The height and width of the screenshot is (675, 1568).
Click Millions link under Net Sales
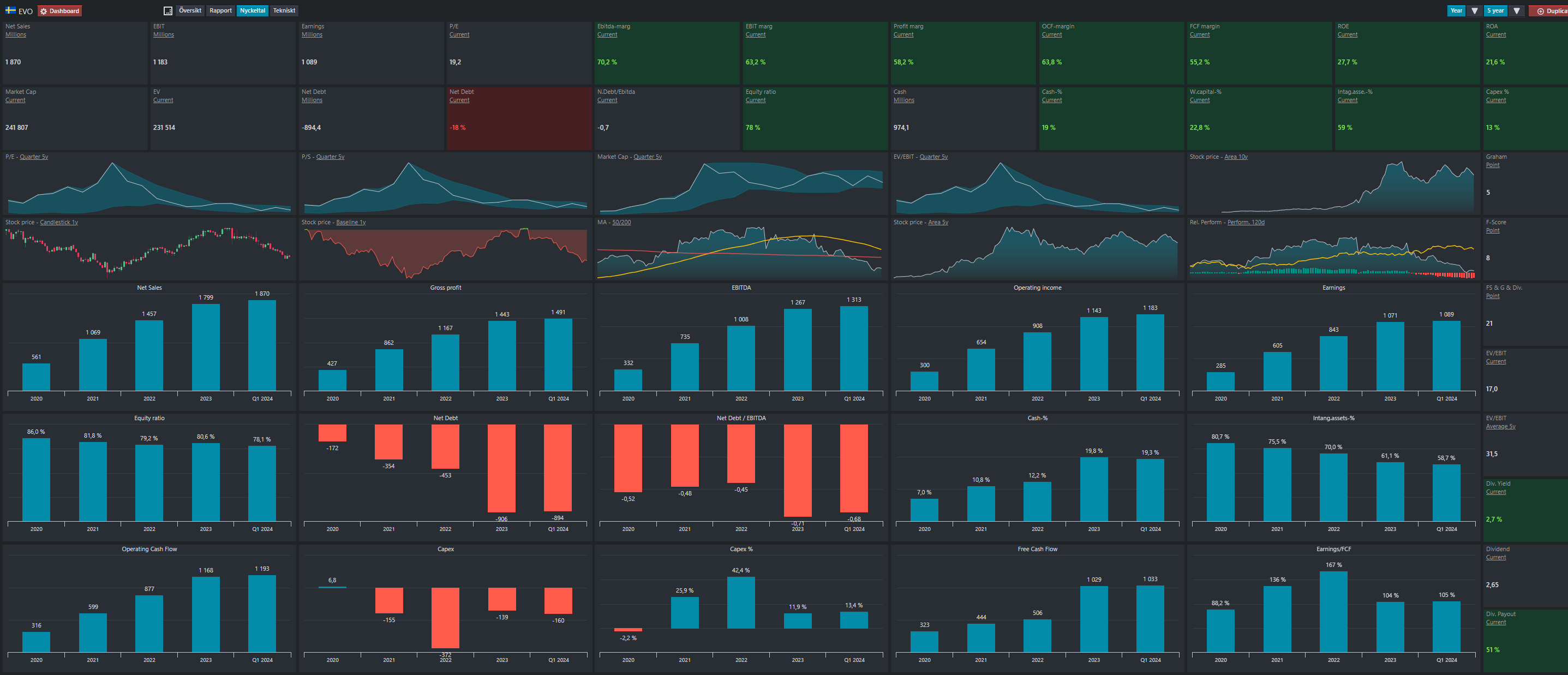[x=16, y=35]
